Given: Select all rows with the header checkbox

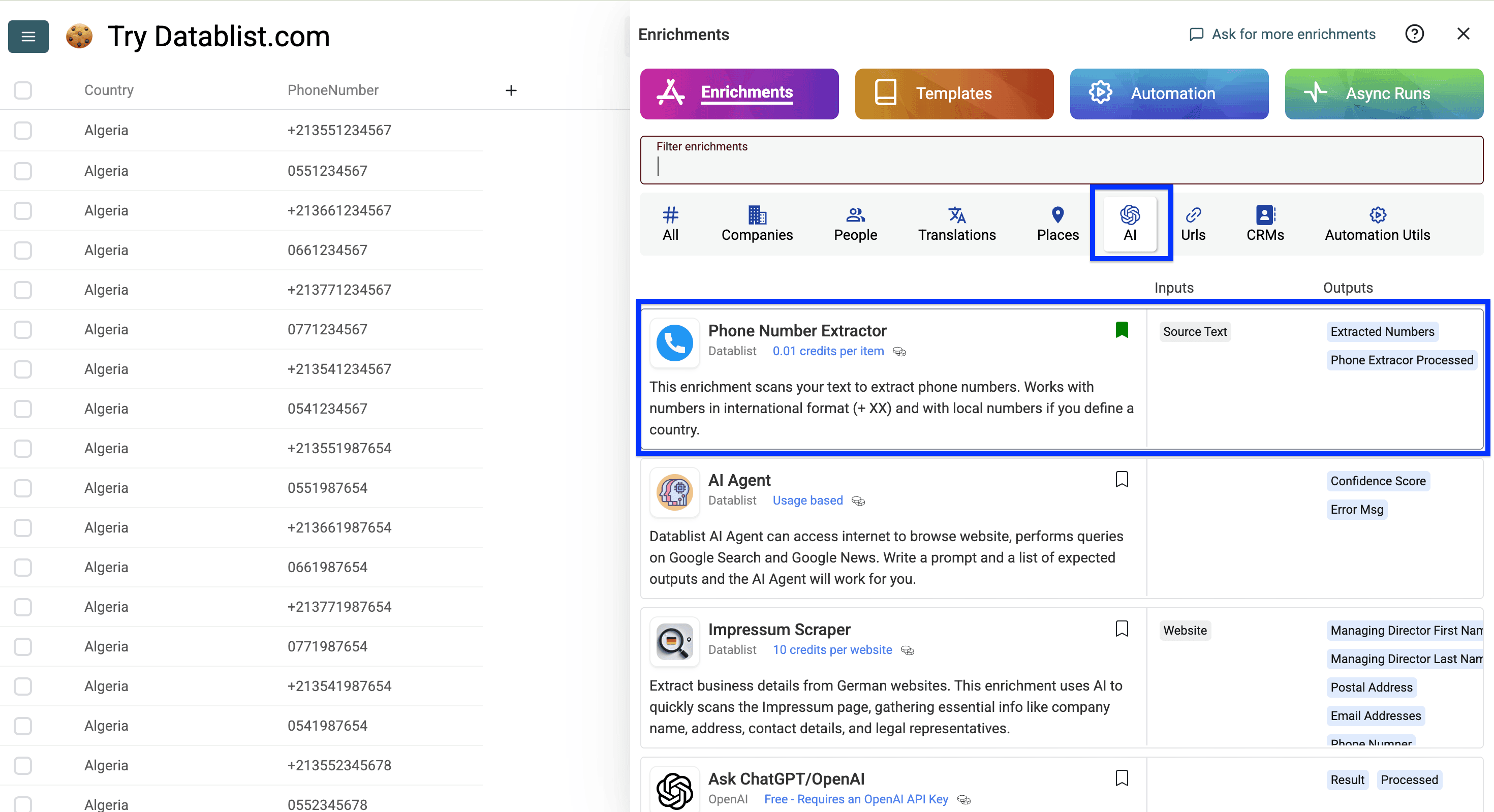Looking at the screenshot, I should (x=23, y=90).
